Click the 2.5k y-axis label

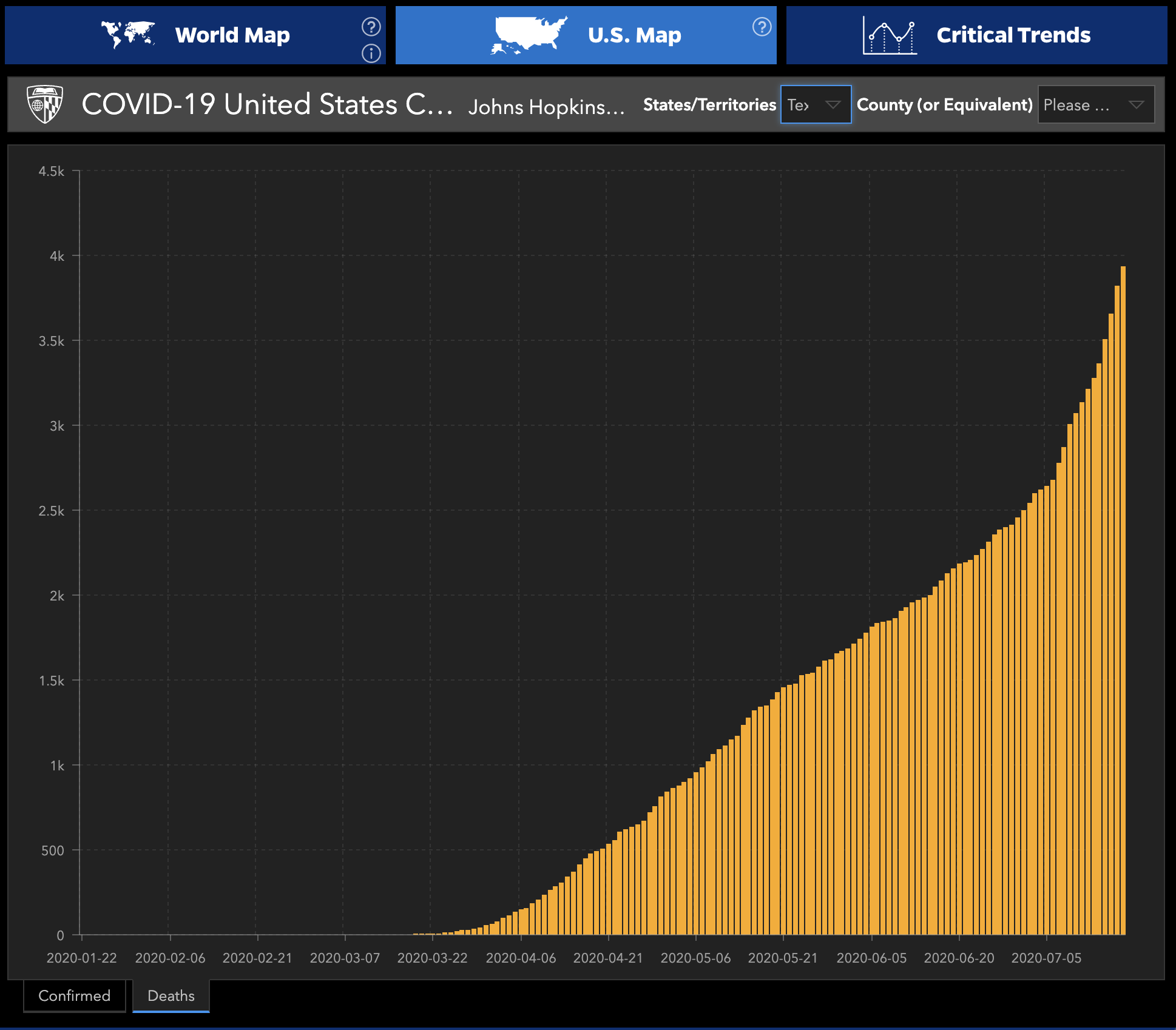click(52, 511)
